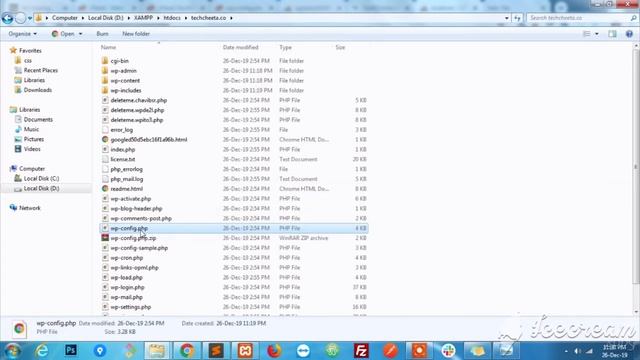640x360 pixels.
Task: Select the wp-admin folder icon
Action: click(x=105, y=71)
